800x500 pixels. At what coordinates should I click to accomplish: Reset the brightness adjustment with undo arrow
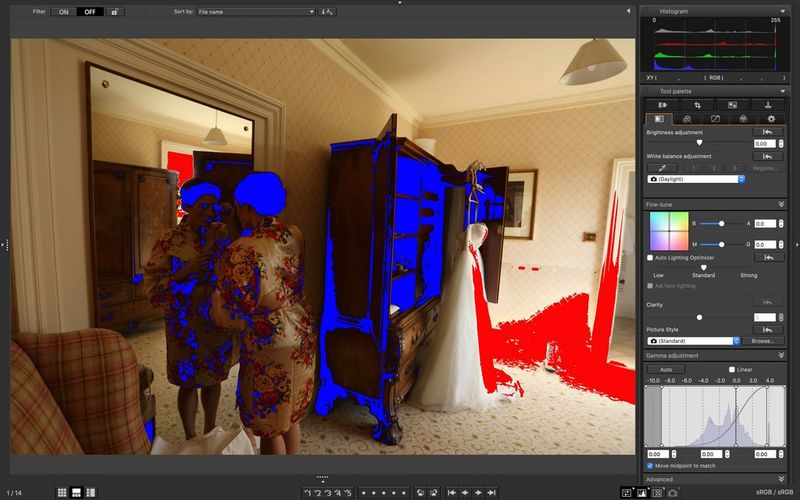[767, 132]
